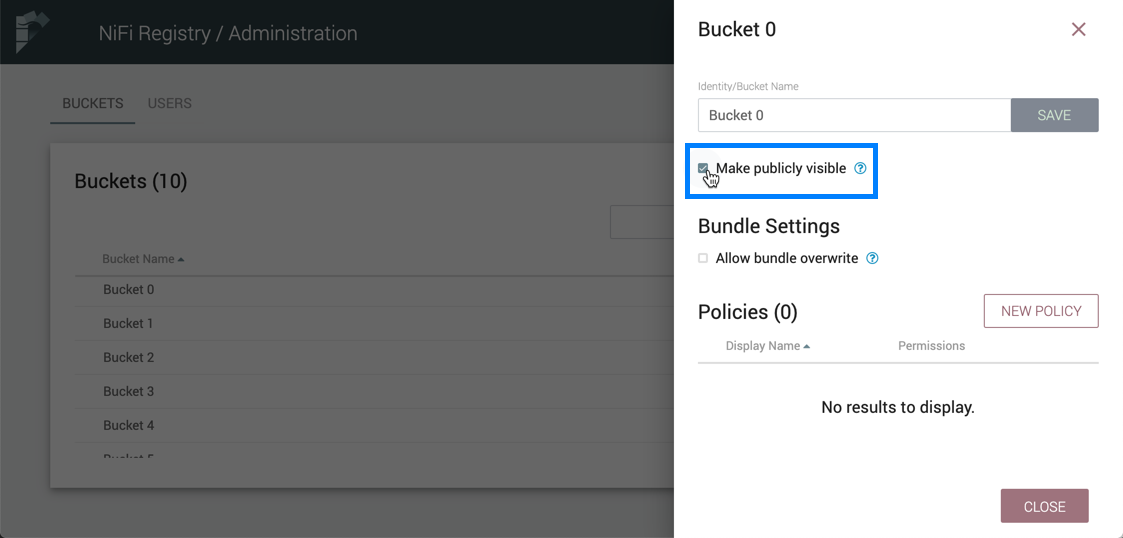Select Bucket 0 in the list
The image size is (1123, 538).
tap(129, 290)
